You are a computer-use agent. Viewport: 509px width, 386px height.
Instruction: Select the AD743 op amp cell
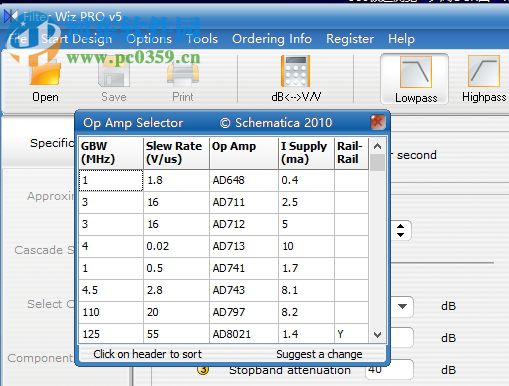244,290
